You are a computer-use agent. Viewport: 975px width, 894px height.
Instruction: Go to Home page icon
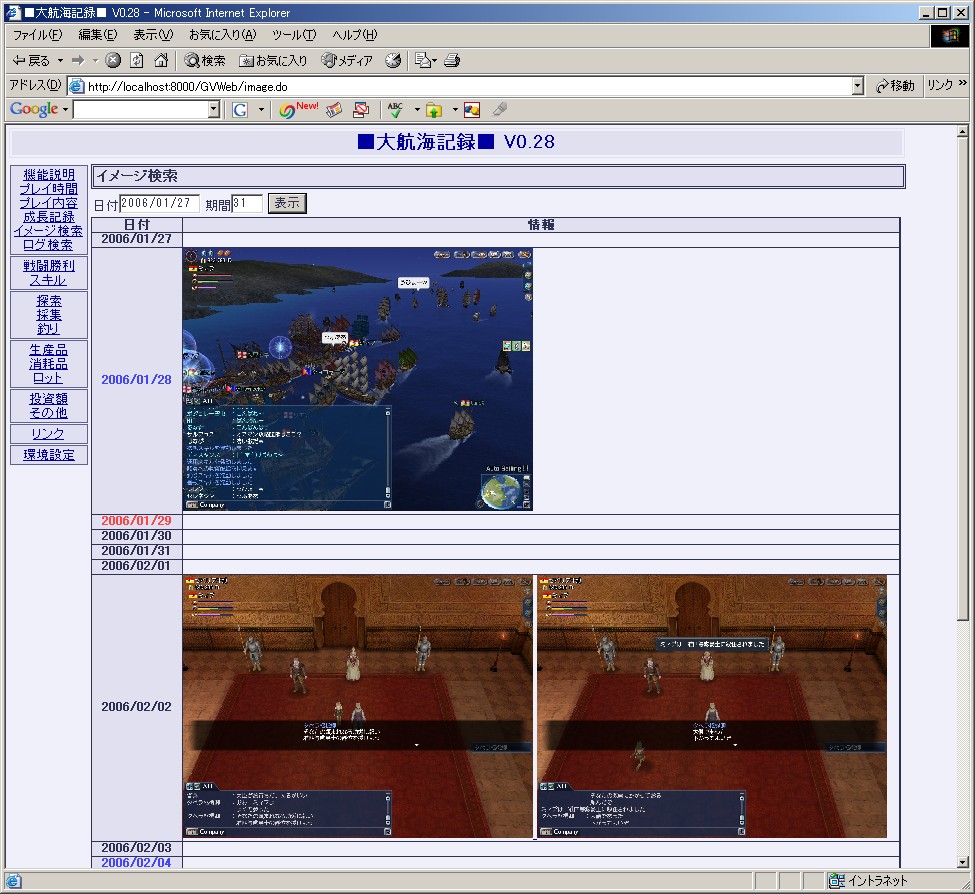point(161,60)
